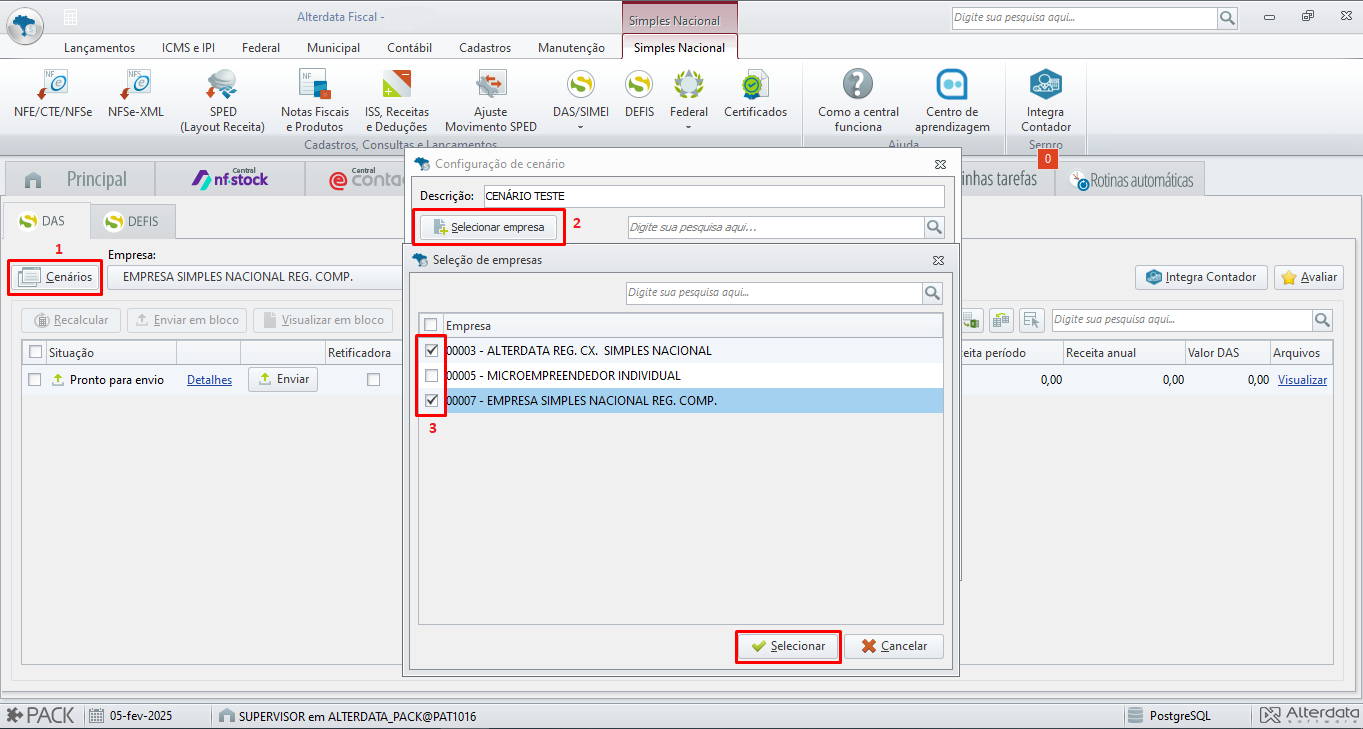Open Centro de aprendizagem
Viewport: 1363px width, 729px height.
tap(952, 101)
